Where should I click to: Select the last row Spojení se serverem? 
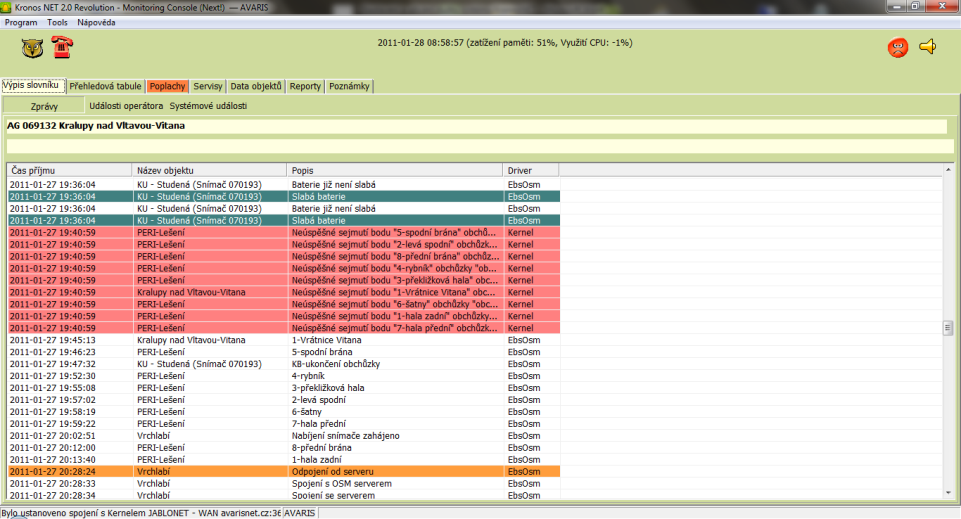284,495
